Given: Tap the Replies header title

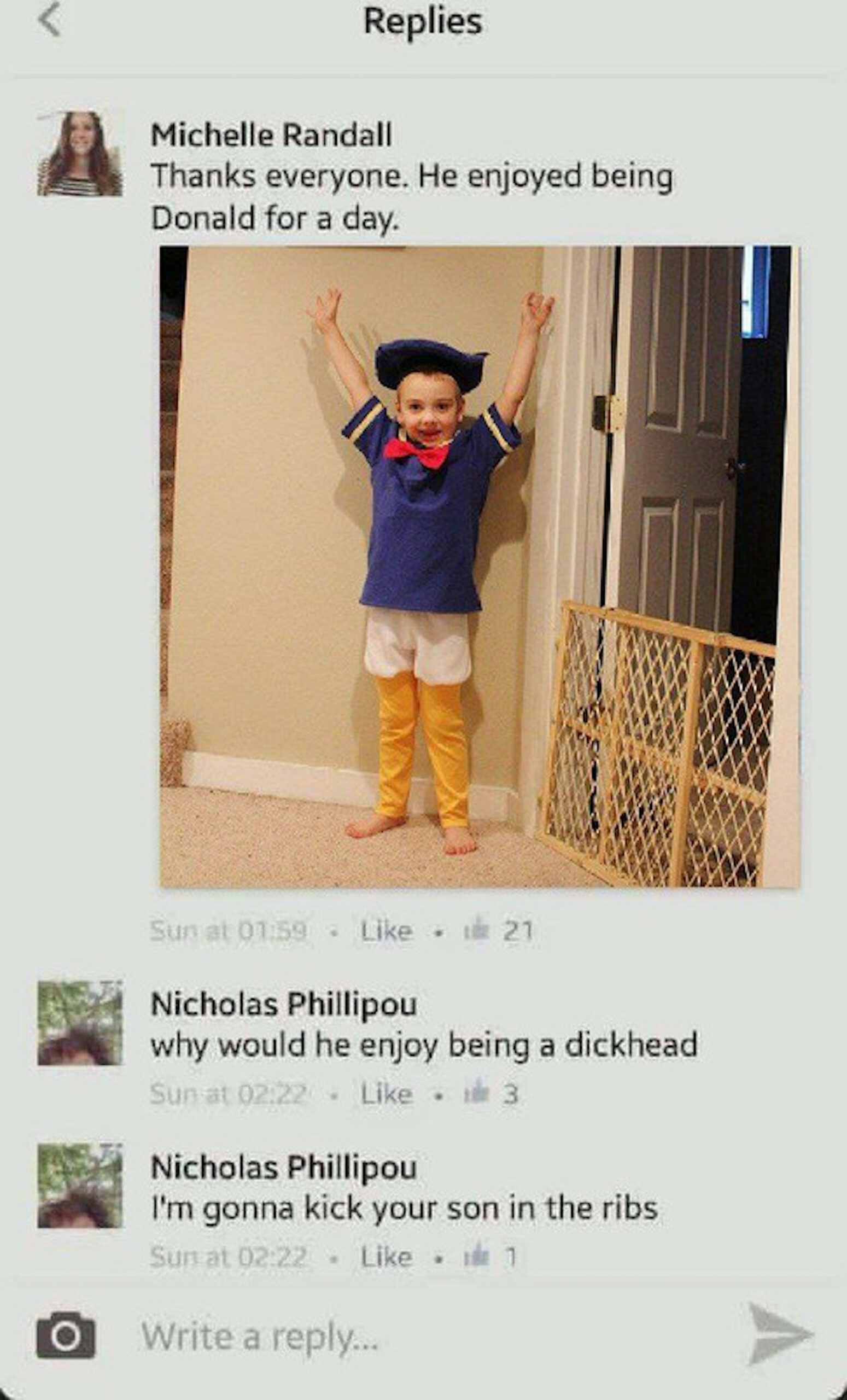Looking at the screenshot, I should point(423,22).
